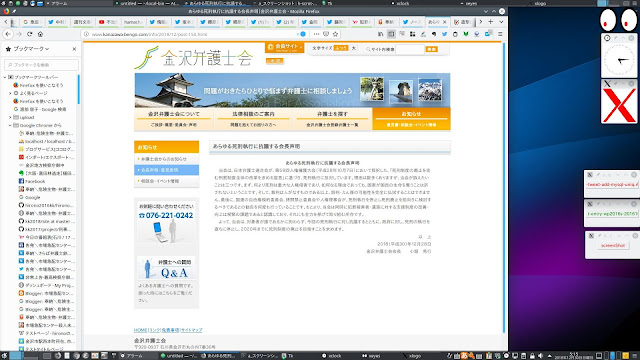640x360 pixels.
Task: Click the Kanazawa Bar Association logo
Action: pos(194,58)
